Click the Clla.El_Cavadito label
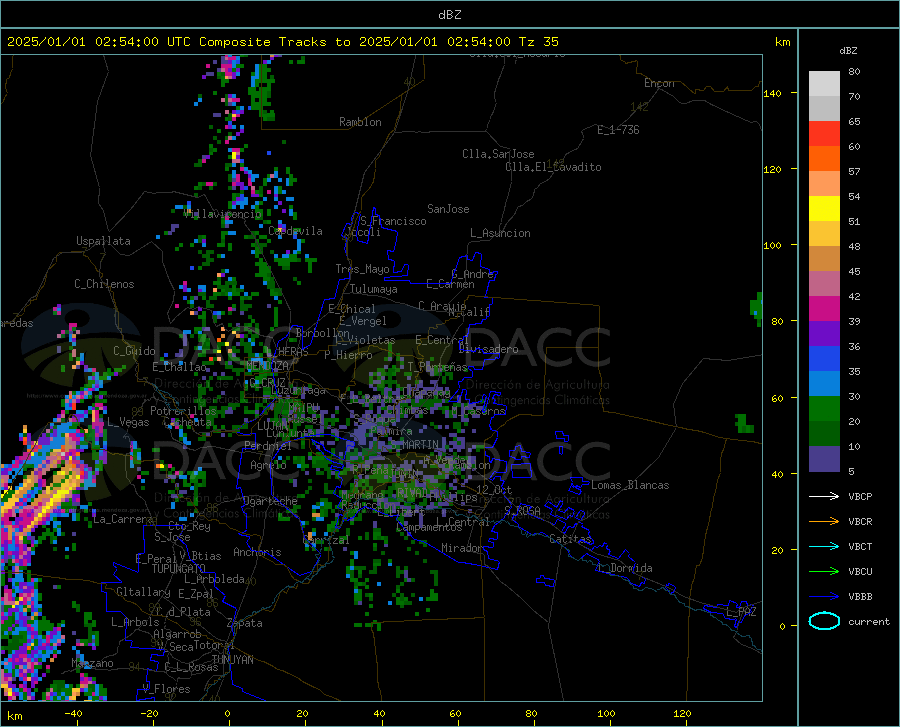Viewport: 900px width, 727px height. pos(553,167)
